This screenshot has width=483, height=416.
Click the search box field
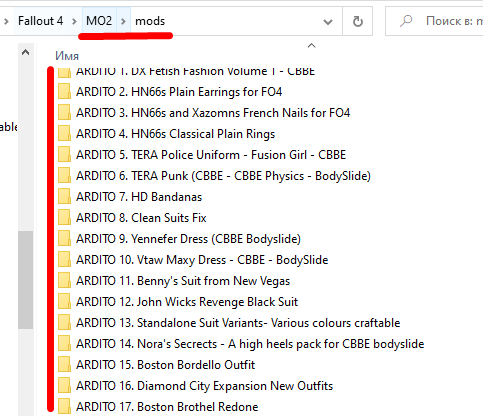tap(434, 21)
